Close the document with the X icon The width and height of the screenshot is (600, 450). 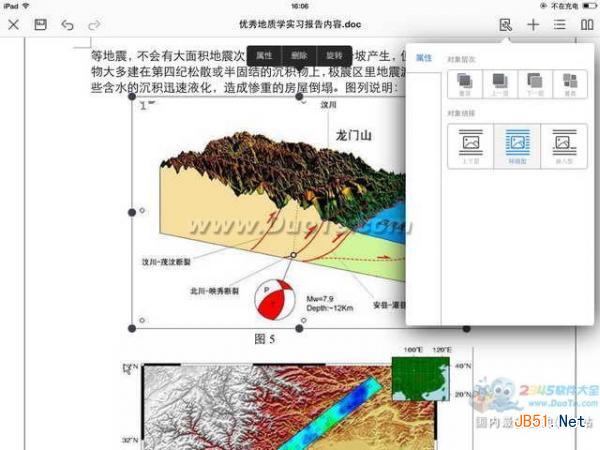13,23
